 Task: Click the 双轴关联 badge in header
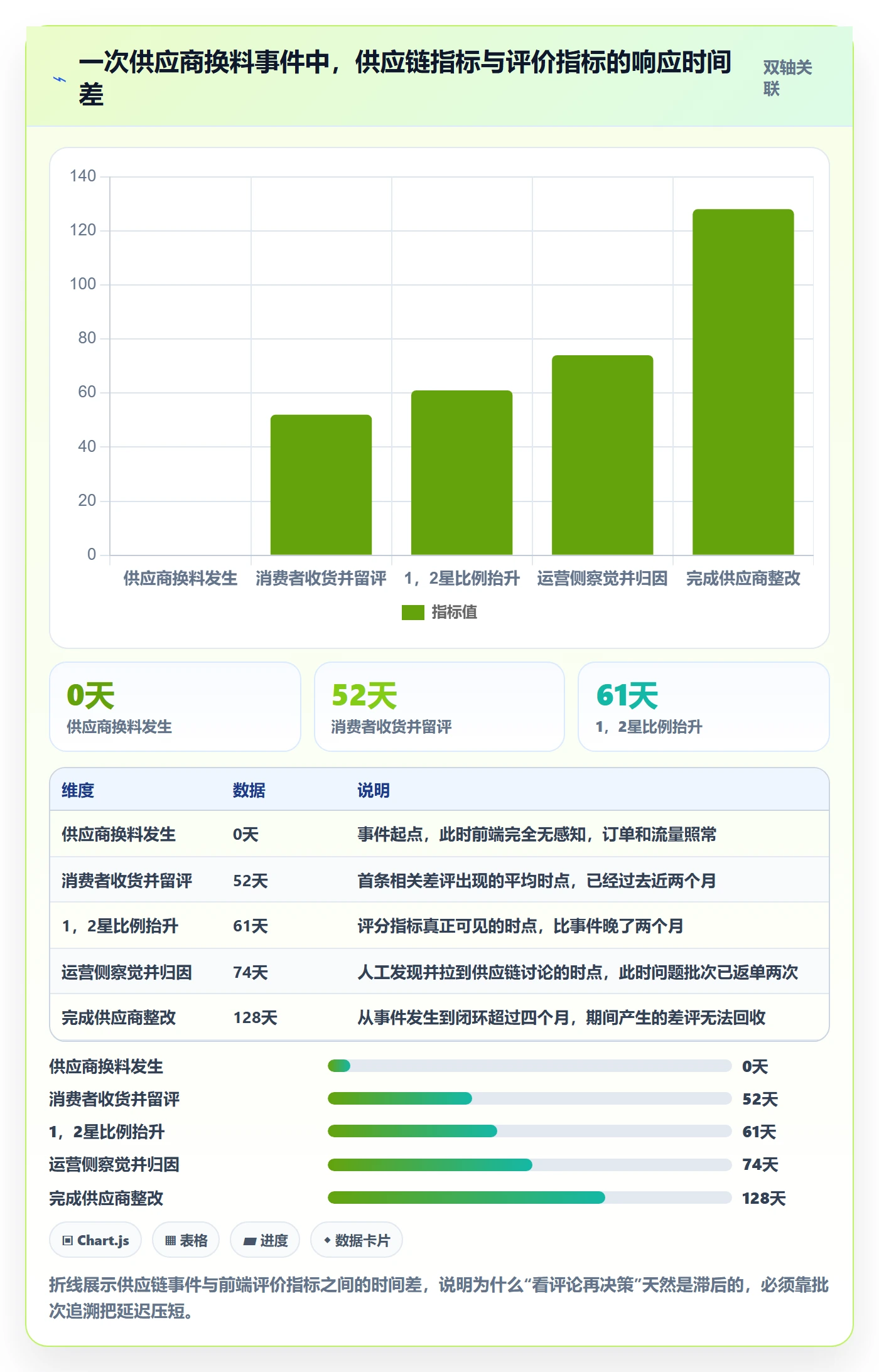pos(787,78)
